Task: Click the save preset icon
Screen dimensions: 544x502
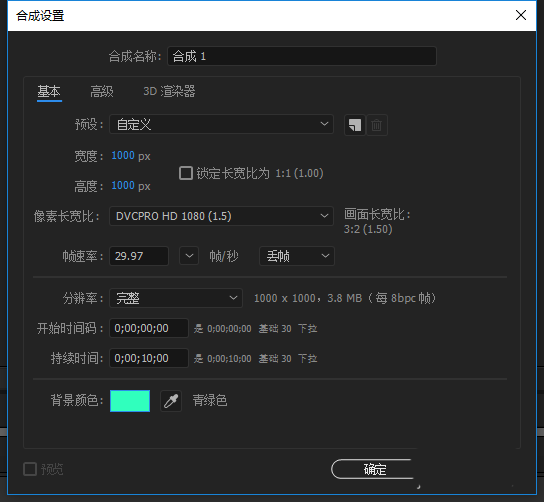Action: tap(355, 125)
